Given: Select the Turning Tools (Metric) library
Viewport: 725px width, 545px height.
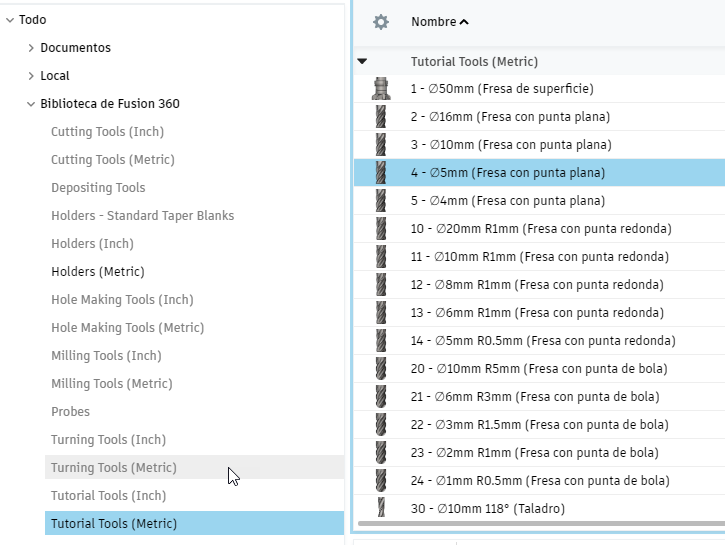Looking at the screenshot, I should coord(114,468).
